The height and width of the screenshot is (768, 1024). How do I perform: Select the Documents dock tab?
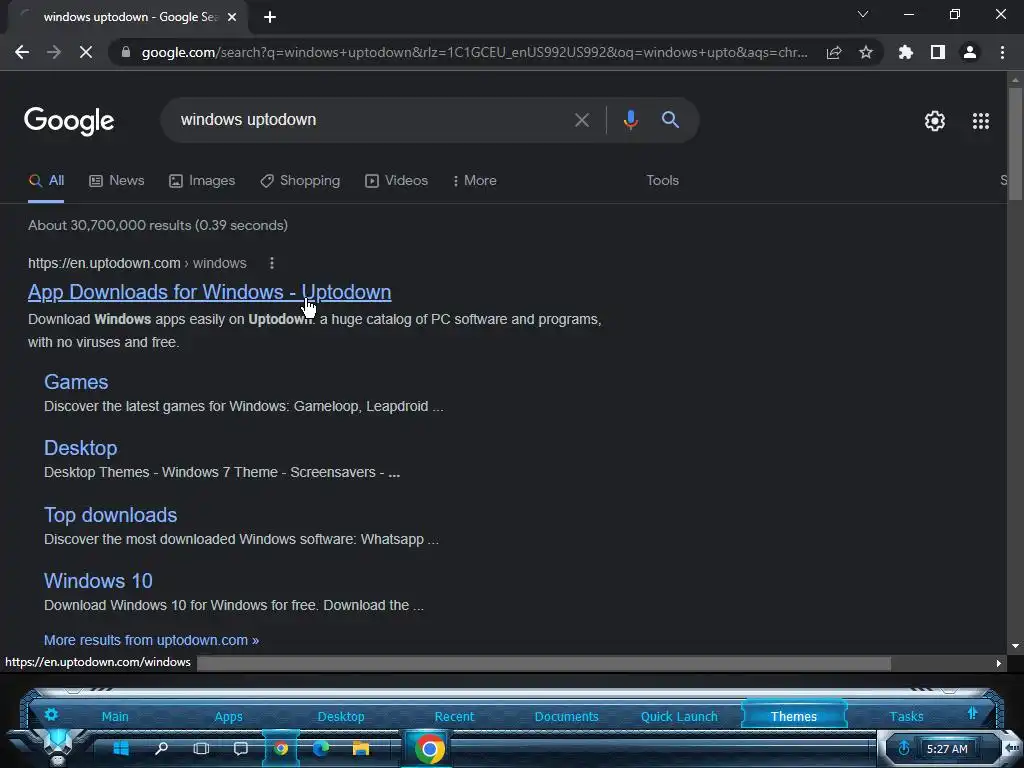click(567, 716)
